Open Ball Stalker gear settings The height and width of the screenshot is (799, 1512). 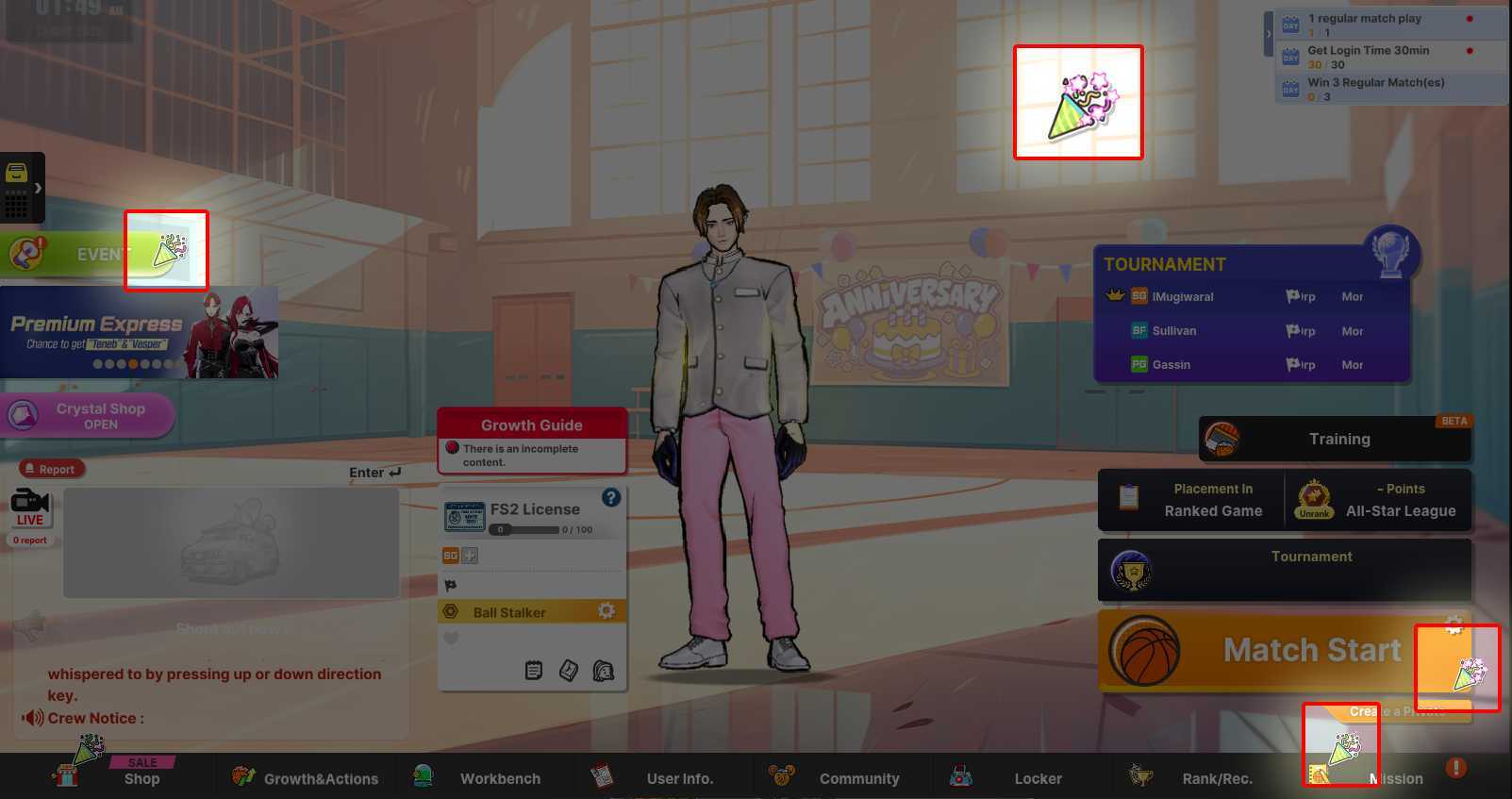pyautogui.click(x=606, y=611)
